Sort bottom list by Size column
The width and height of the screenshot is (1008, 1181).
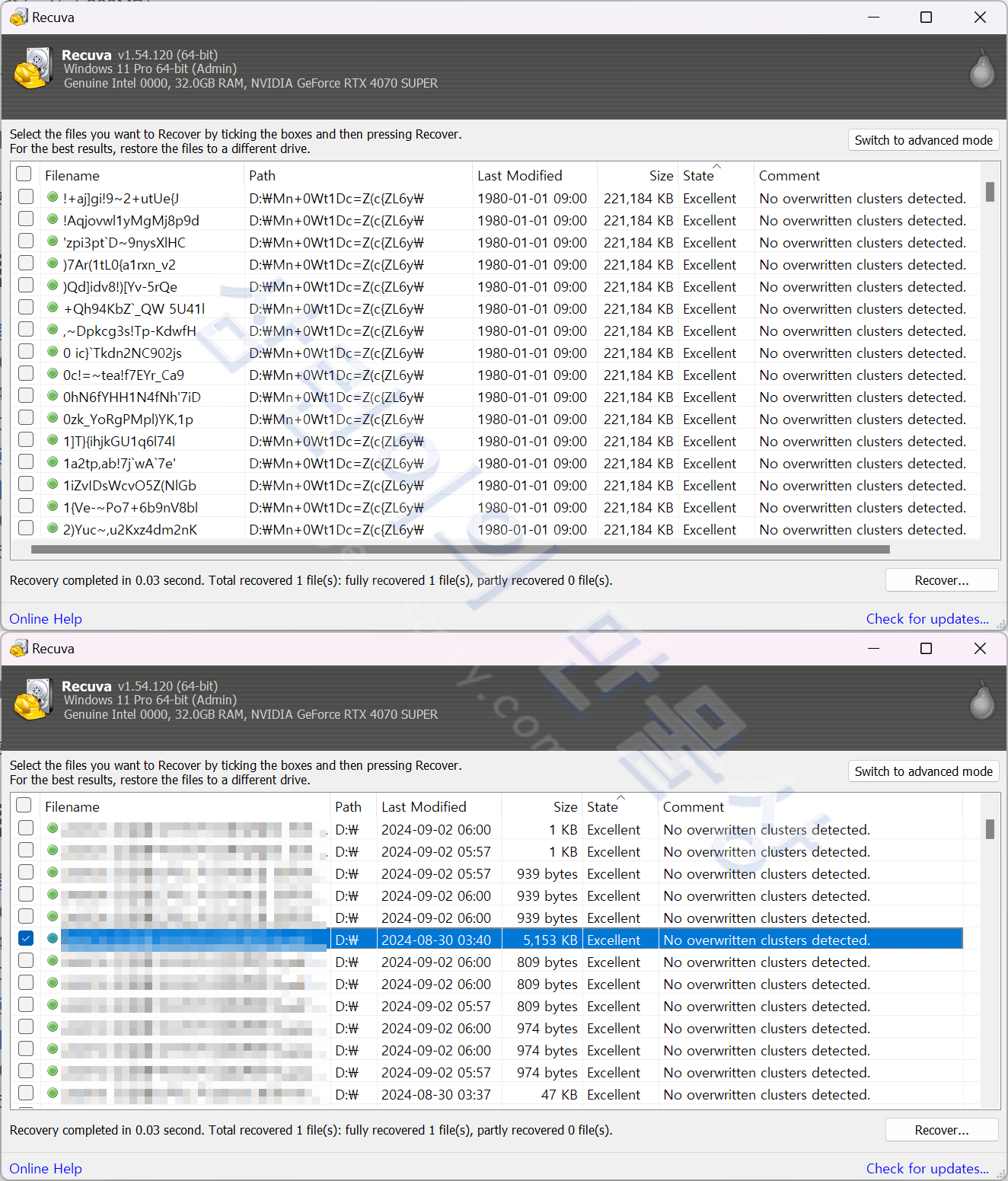pyautogui.click(x=541, y=806)
